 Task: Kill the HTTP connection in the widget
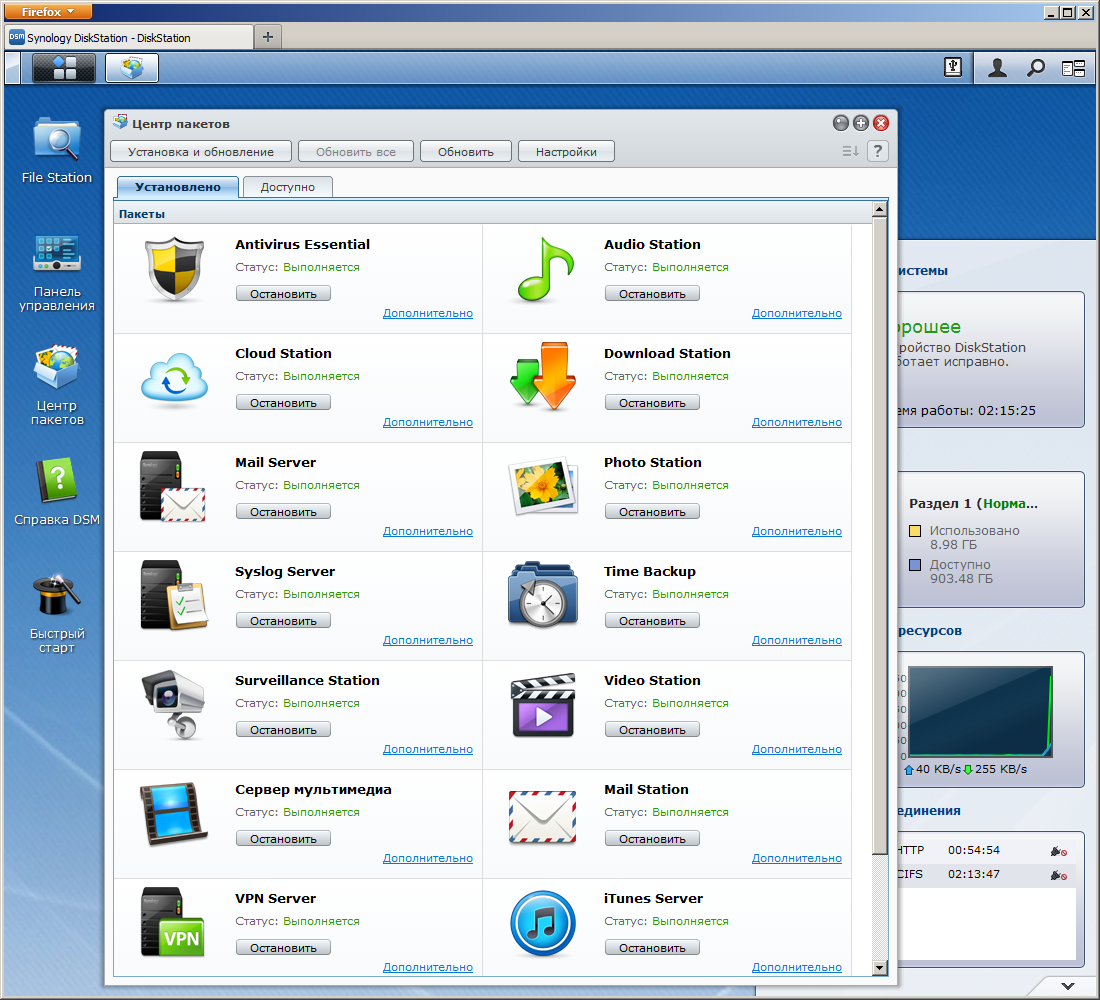pyautogui.click(x=1059, y=851)
